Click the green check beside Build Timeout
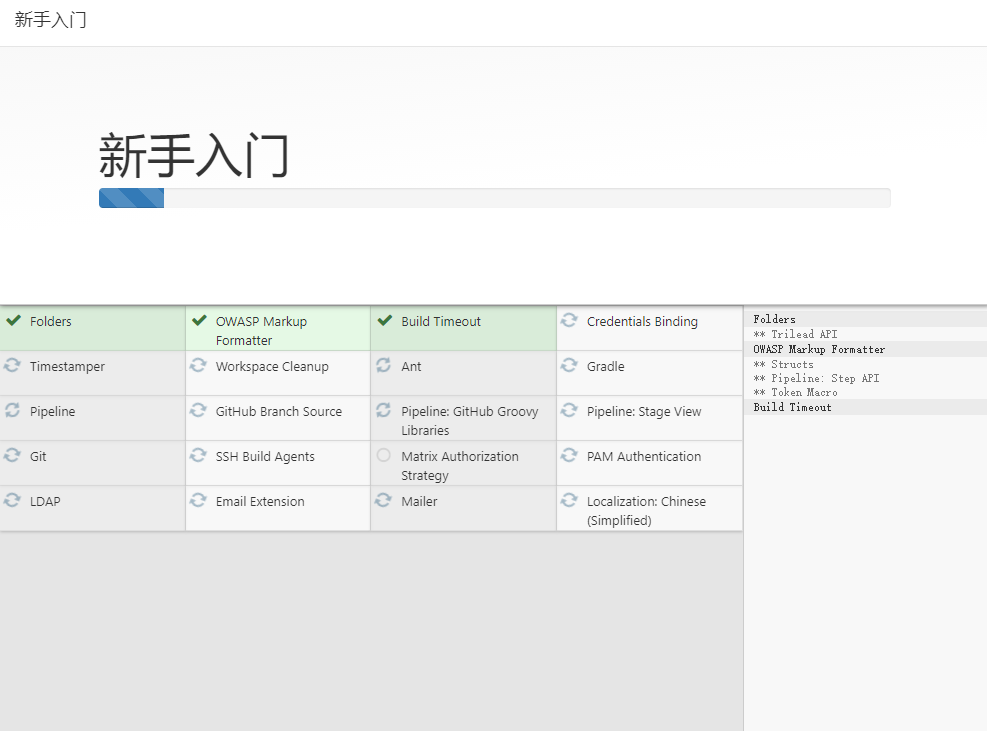The image size is (987, 731). [x=385, y=320]
